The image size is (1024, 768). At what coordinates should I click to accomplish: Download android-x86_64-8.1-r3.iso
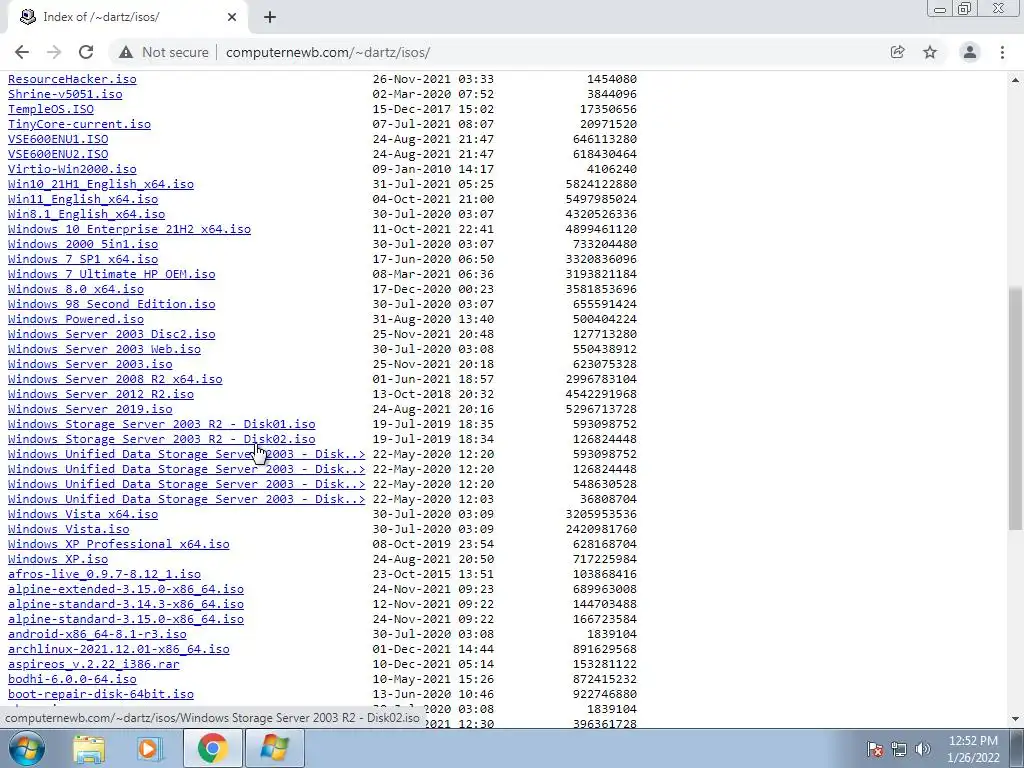tap(97, 635)
